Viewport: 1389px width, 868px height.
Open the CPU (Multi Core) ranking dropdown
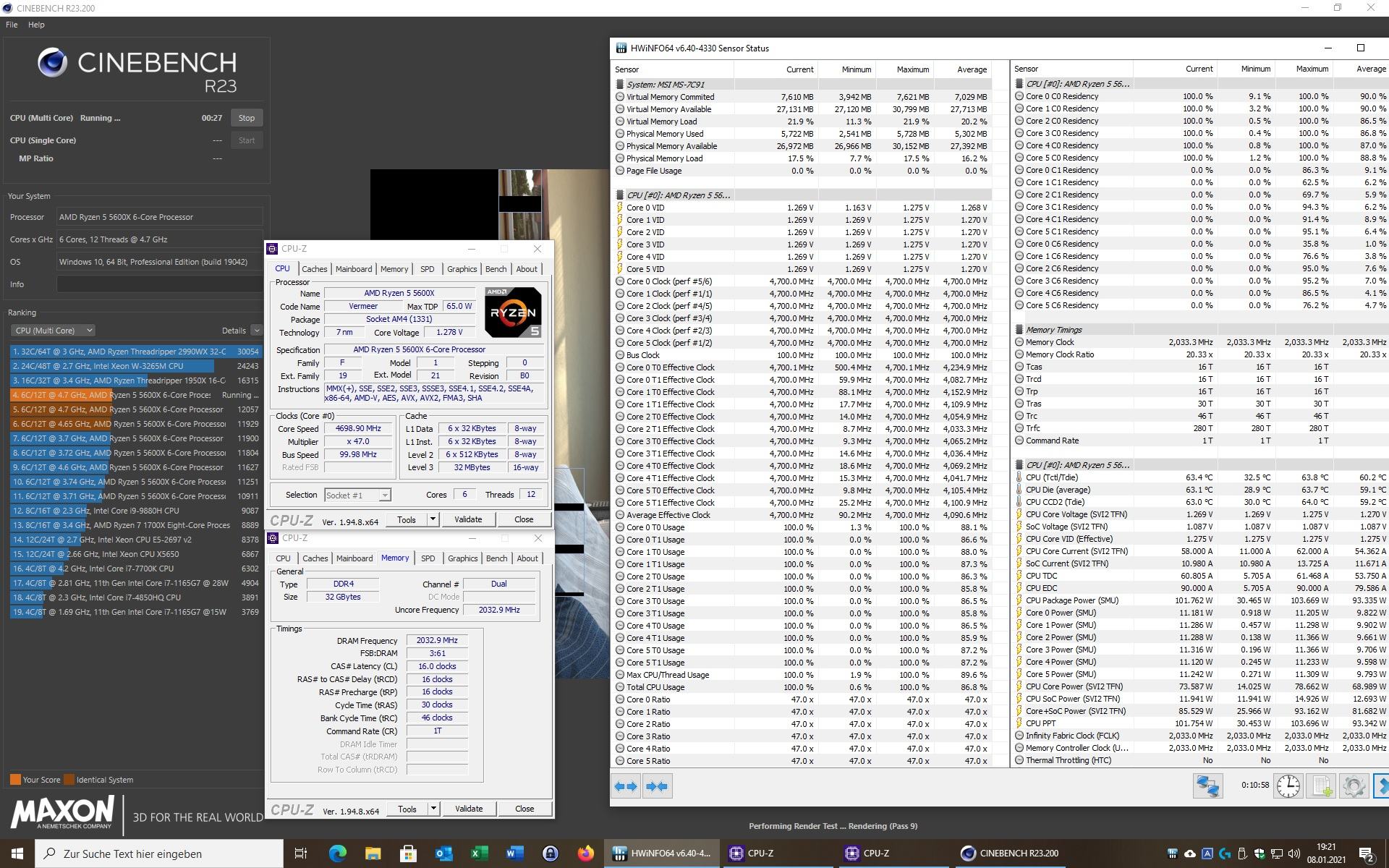[53, 331]
